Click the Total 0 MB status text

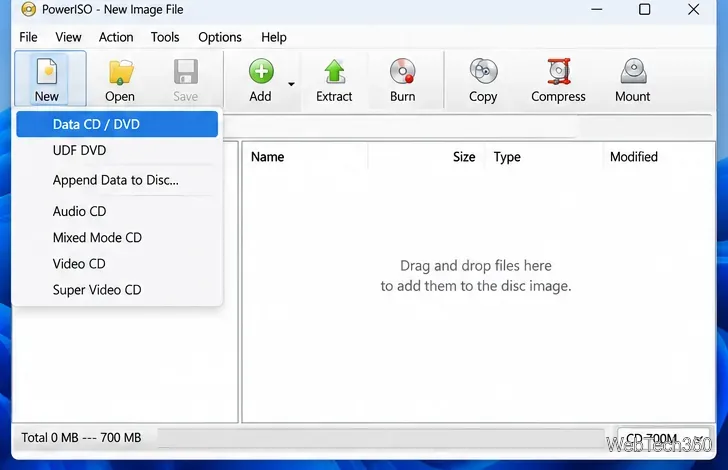pos(81,438)
